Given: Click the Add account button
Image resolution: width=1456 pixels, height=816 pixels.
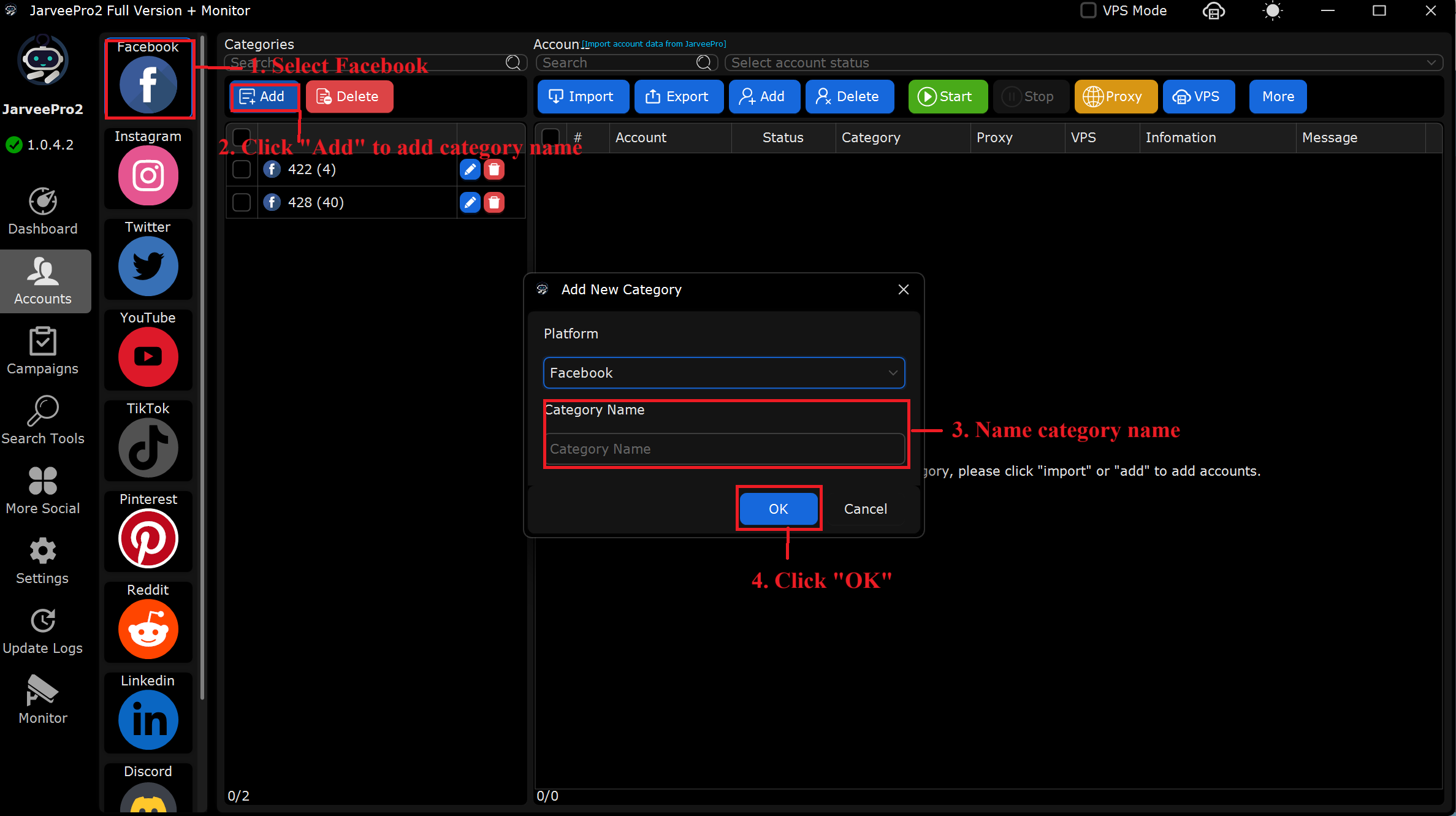Looking at the screenshot, I should pos(764,96).
